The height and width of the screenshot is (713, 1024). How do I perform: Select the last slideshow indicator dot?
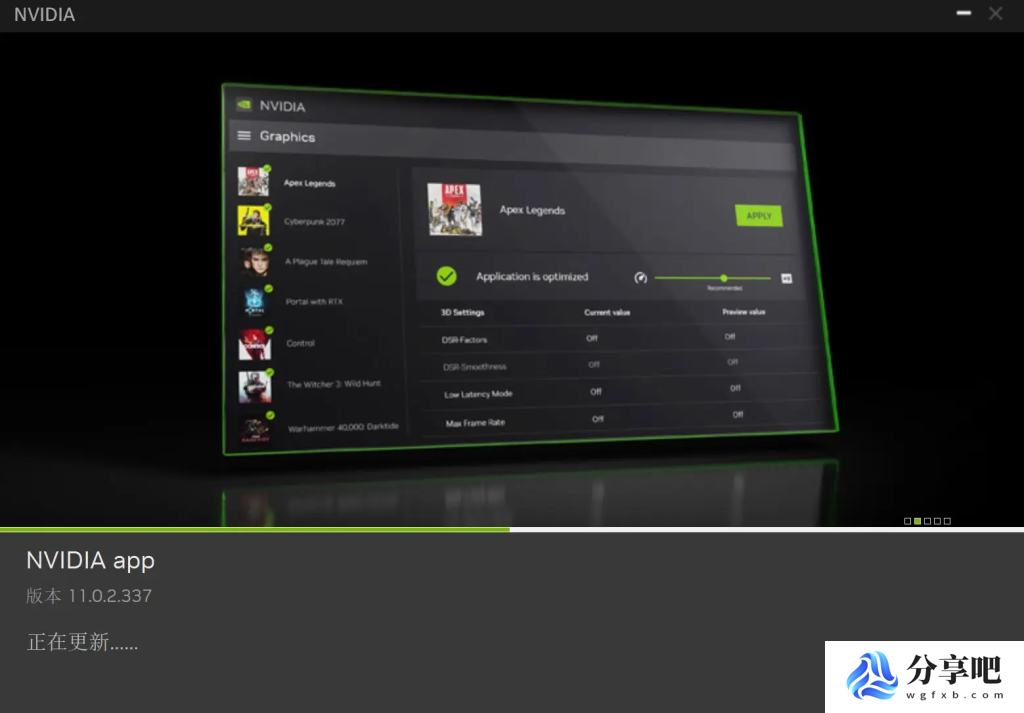(948, 521)
